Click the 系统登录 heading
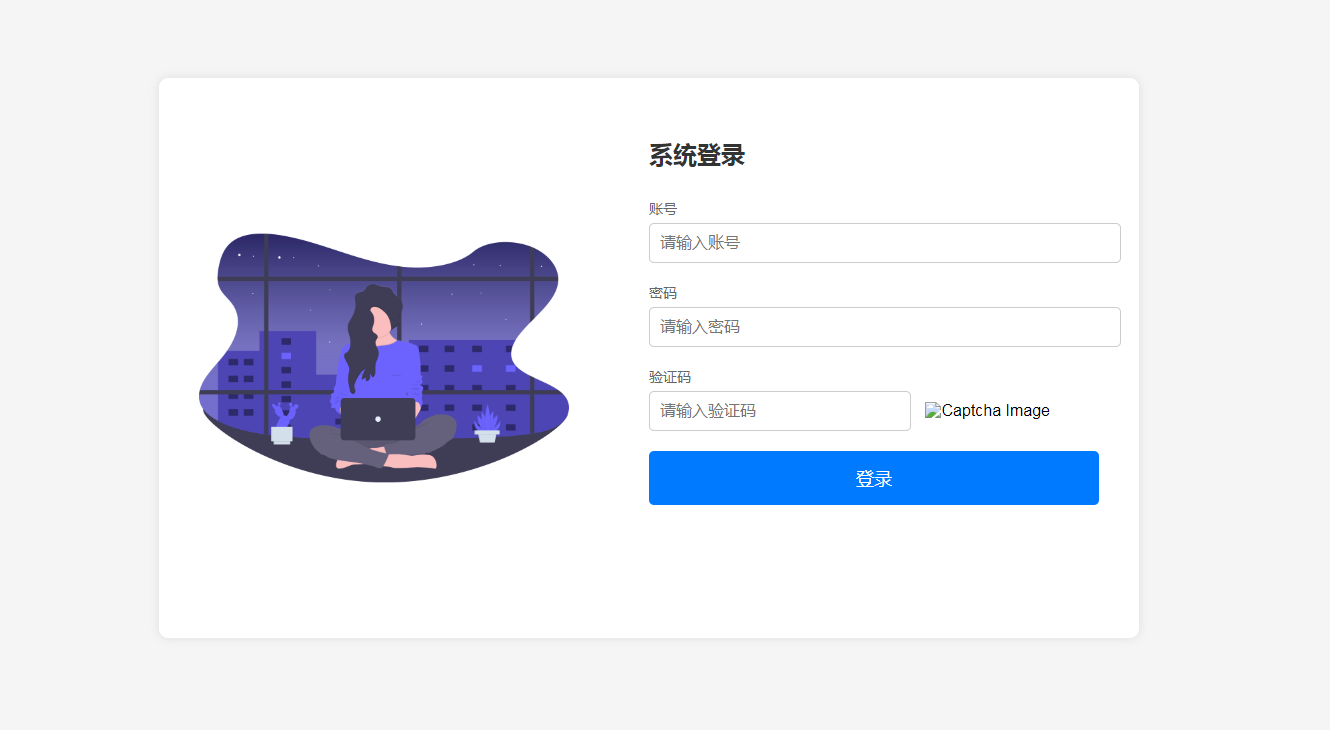Screen dimensions: 1330x730 tap(696, 156)
